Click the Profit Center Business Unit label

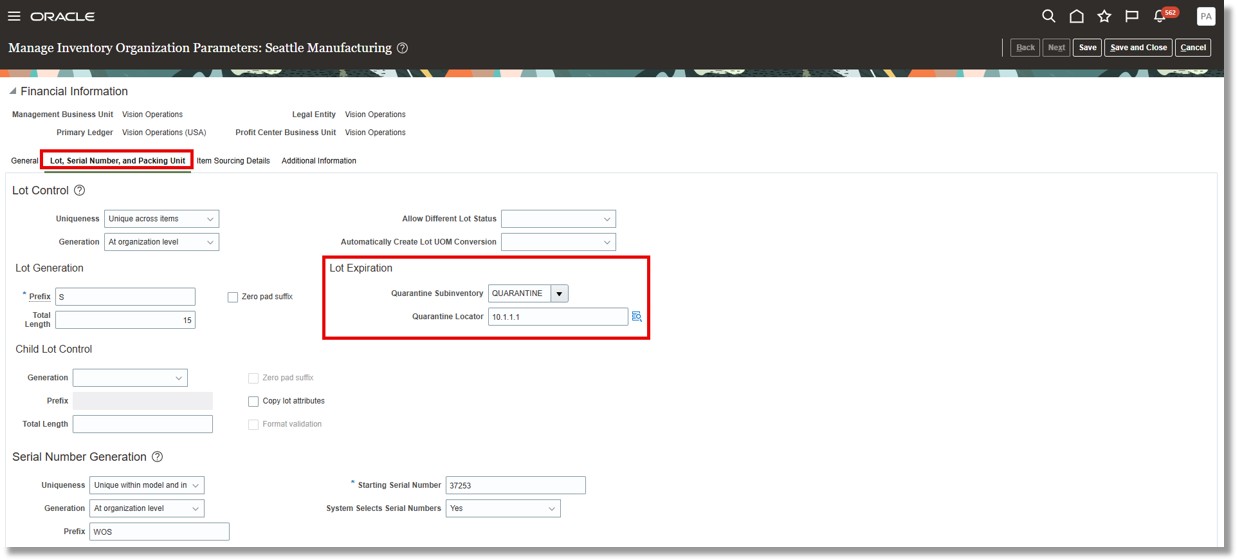coord(285,132)
